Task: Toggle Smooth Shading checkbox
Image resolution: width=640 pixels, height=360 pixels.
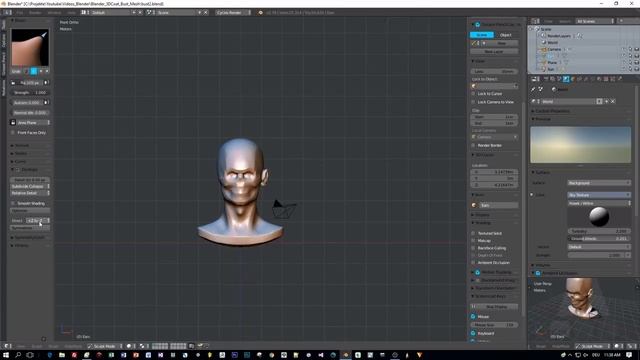Action: (13, 203)
